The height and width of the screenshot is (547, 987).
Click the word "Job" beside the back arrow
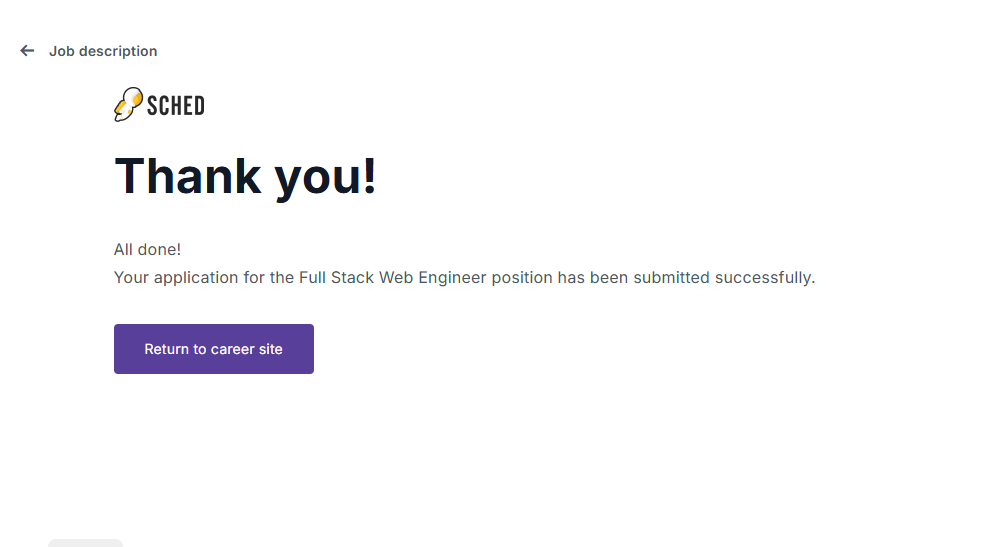click(60, 51)
